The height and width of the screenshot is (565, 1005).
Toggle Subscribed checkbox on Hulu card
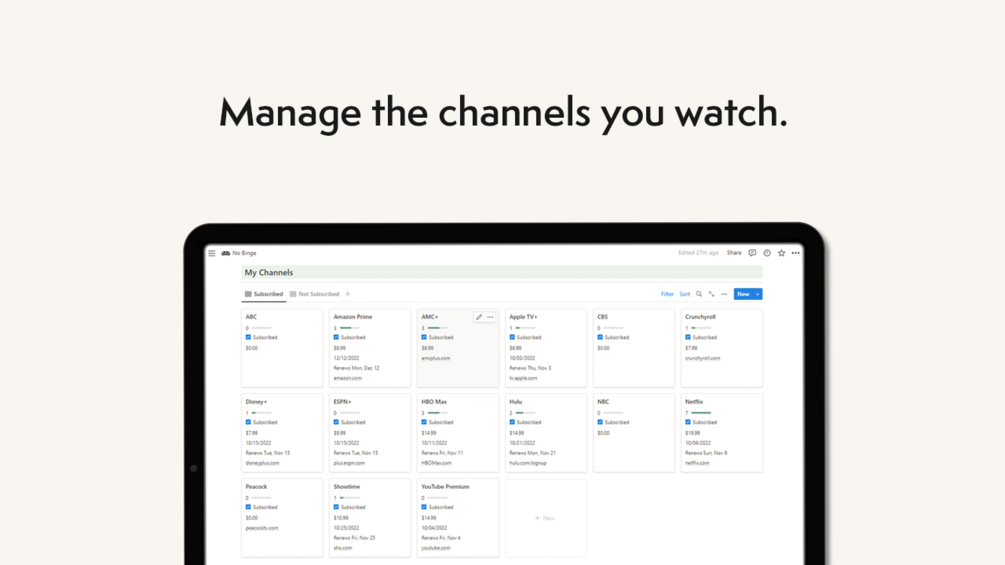[512, 422]
